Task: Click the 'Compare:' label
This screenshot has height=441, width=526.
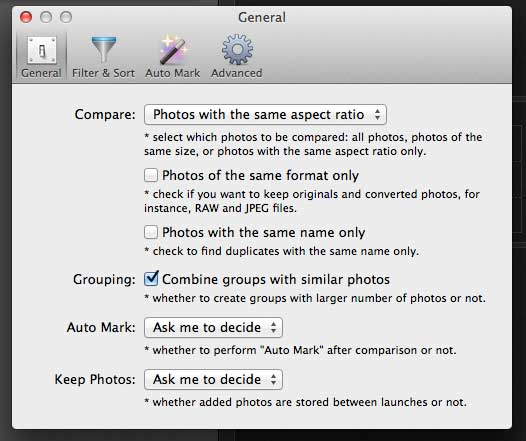Action: pyautogui.click(x=105, y=114)
